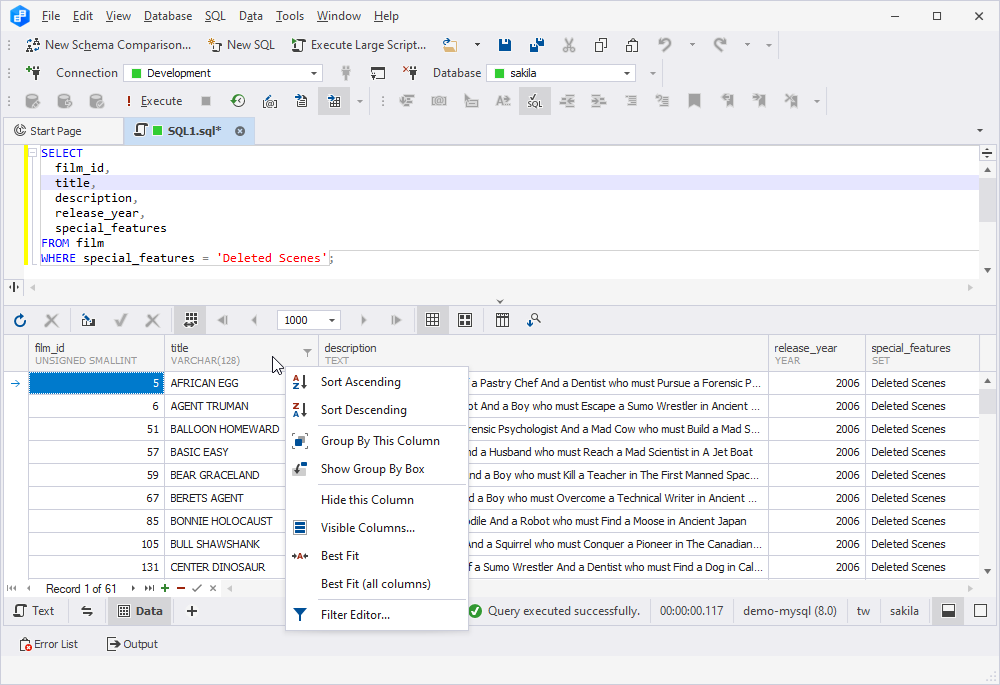Click the New SQL button
This screenshot has width=1000, height=685.
241,45
